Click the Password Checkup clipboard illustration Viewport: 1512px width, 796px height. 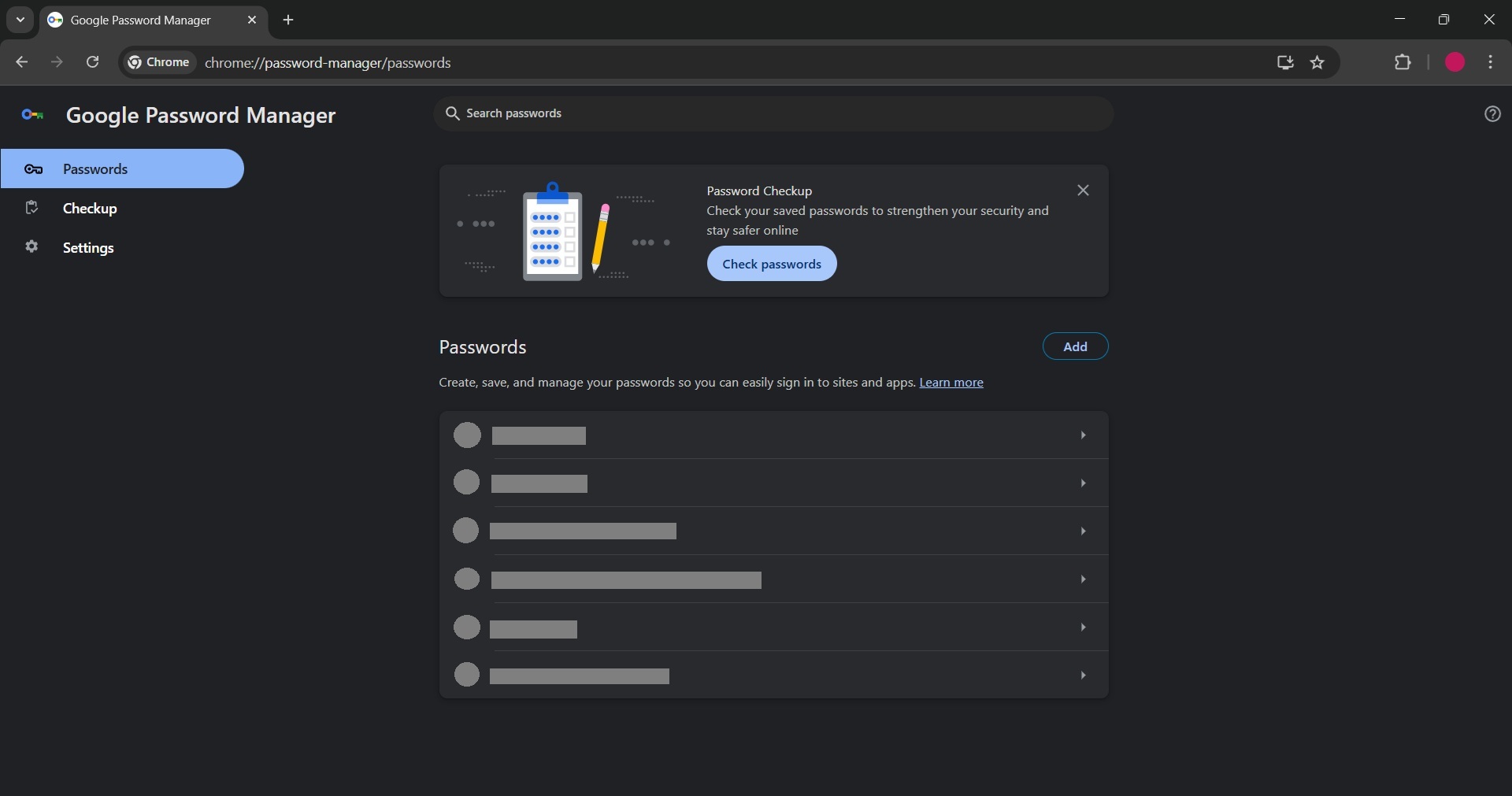click(552, 231)
